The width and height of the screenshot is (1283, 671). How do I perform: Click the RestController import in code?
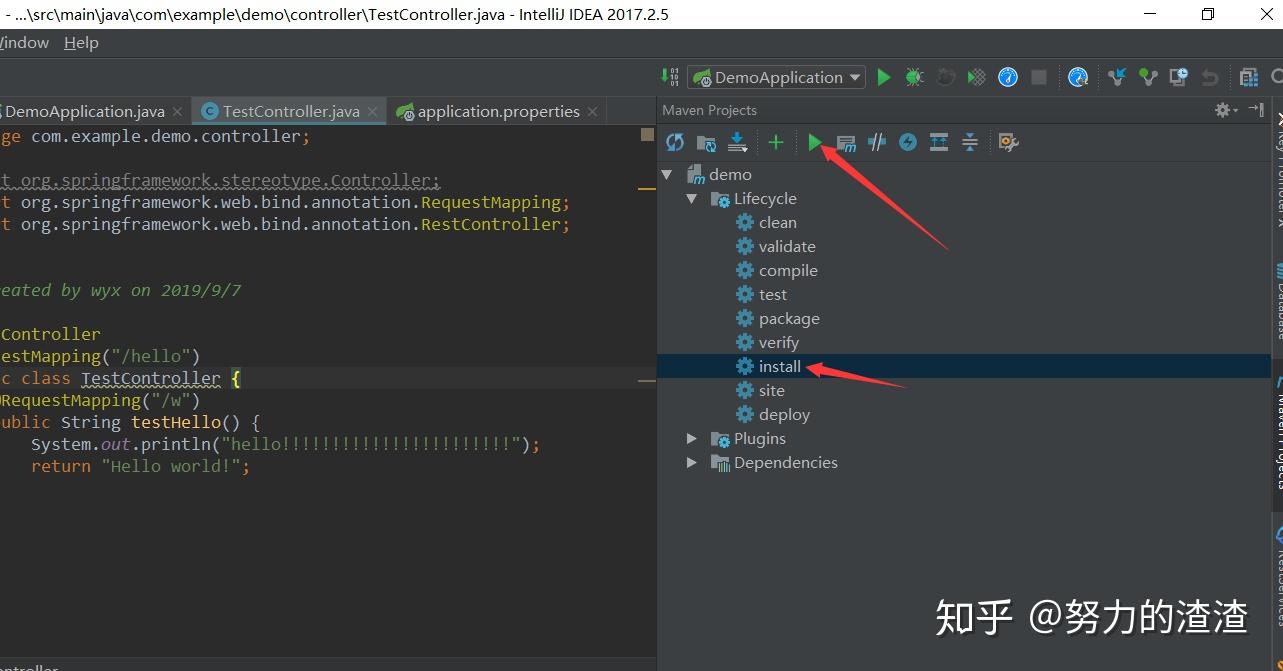(490, 224)
